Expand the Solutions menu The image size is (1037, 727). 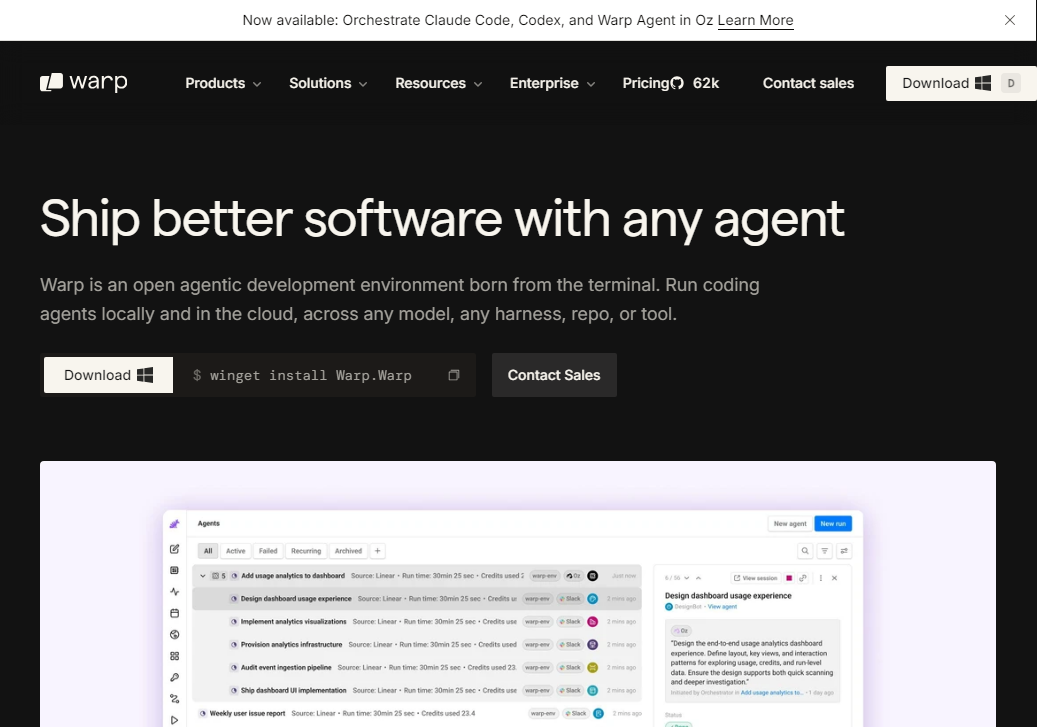point(327,83)
